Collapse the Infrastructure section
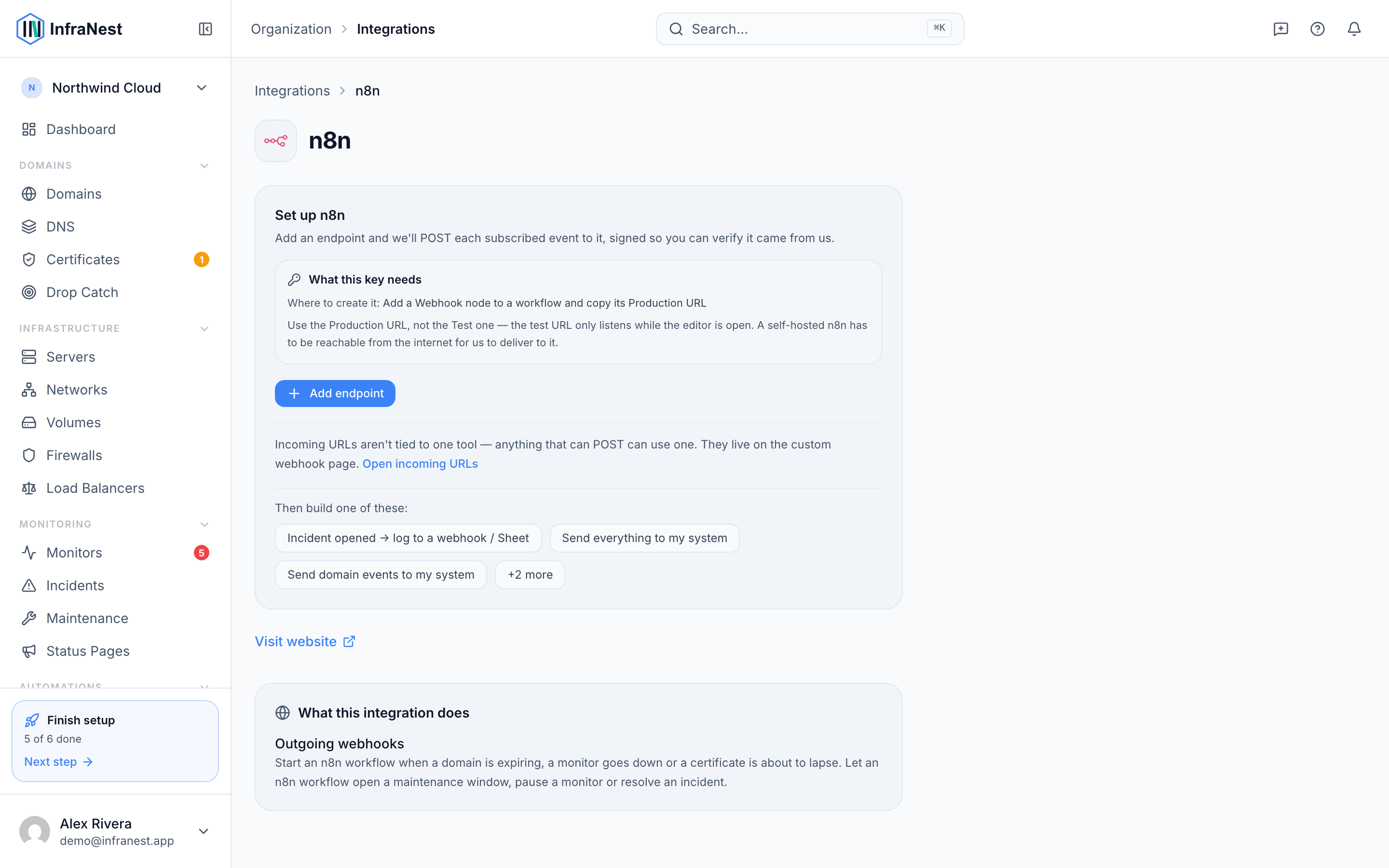Screen dimensions: 1389x868 coord(204,329)
